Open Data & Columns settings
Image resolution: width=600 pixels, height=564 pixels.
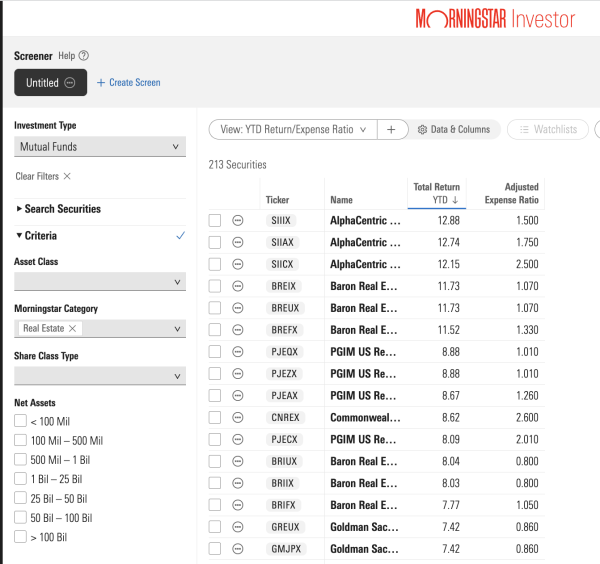point(454,129)
